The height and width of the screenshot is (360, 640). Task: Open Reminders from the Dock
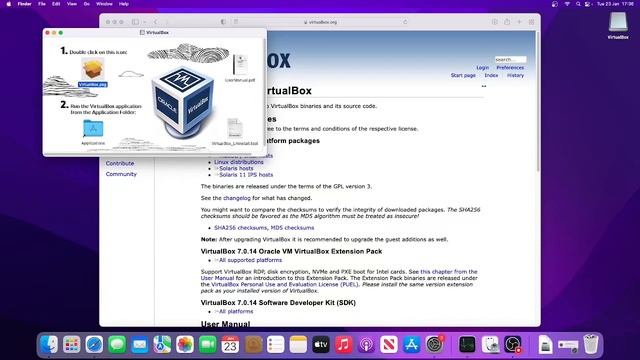tap(276, 344)
